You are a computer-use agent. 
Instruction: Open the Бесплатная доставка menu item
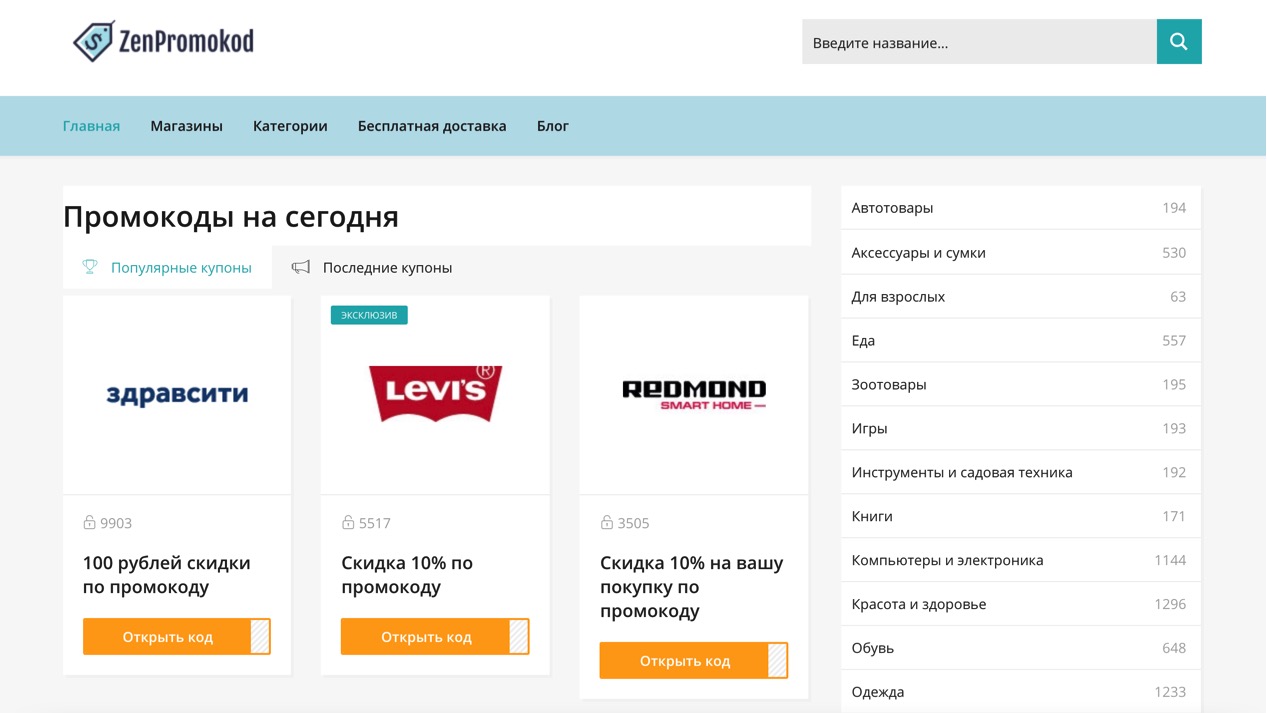(x=432, y=126)
